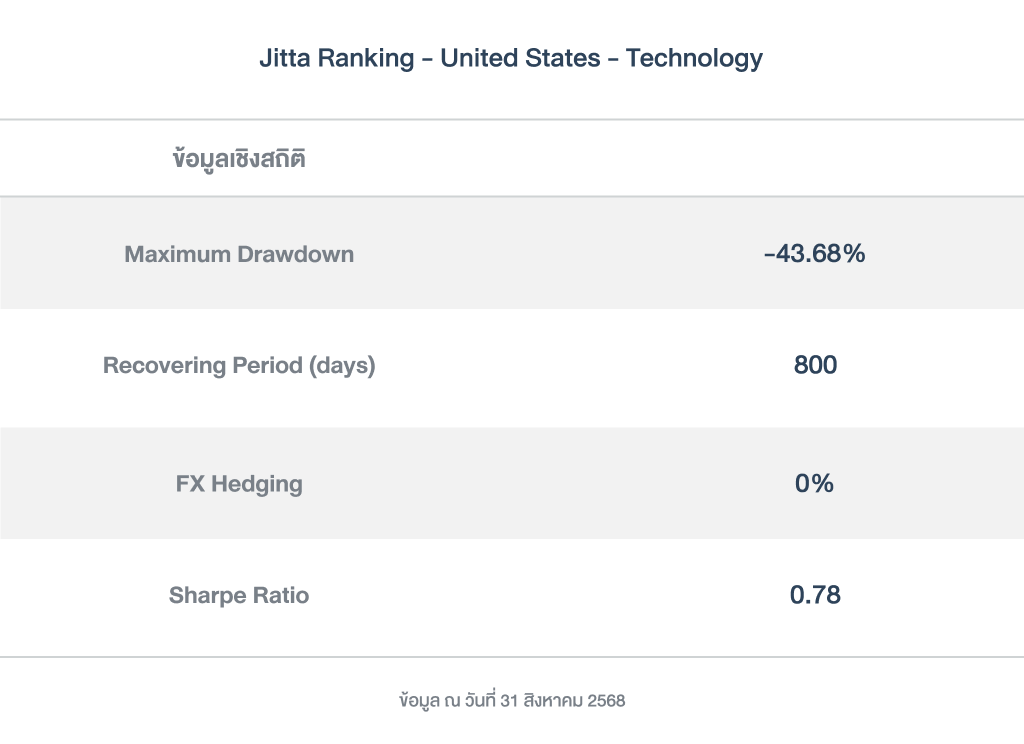Click the word "Hedging" in the third row
Image resolution: width=1024 pixels, height=744 pixels.
[256, 484]
